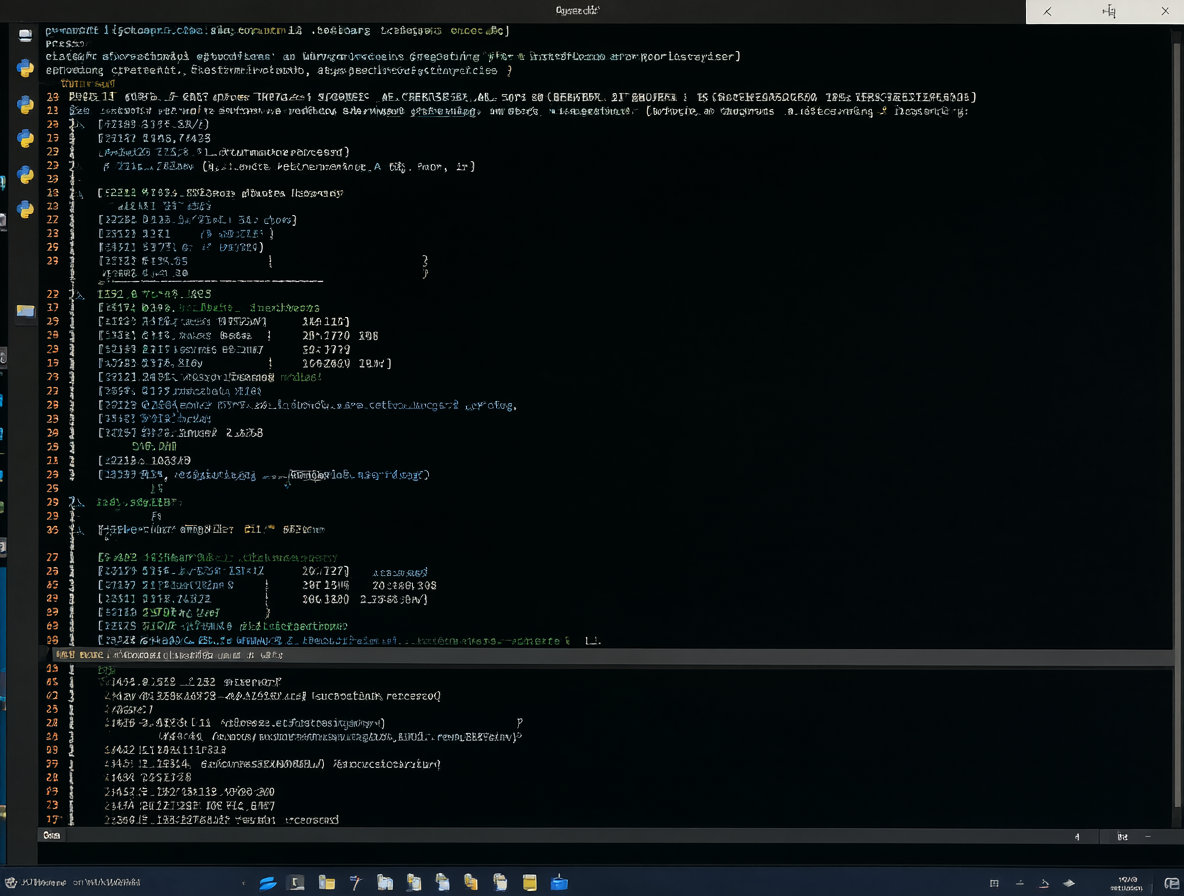Screen dimensions: 1184x896
Task: Open the folder icon in the left sidebar
Action: point(26,310)
